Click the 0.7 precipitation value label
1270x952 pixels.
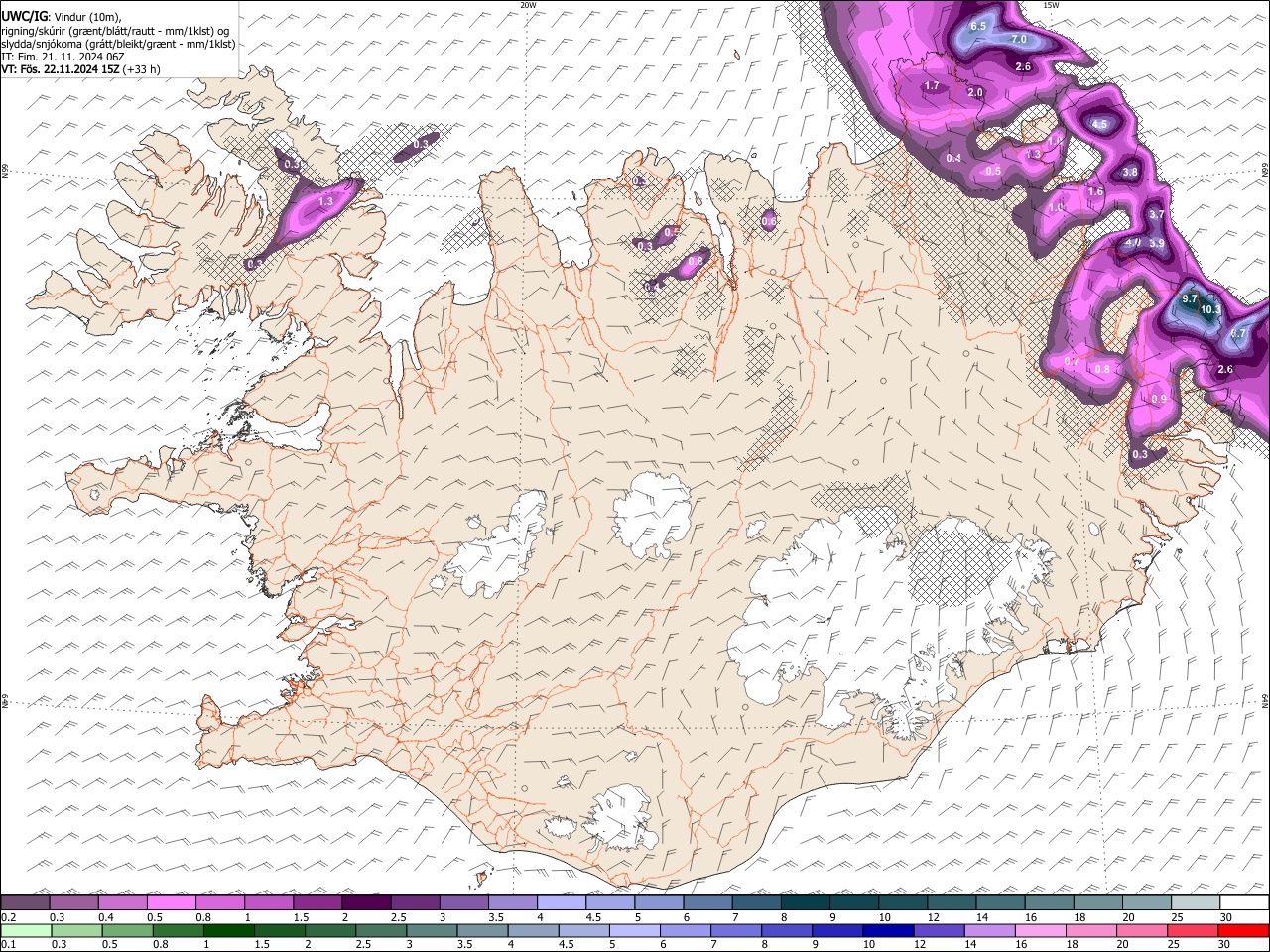1072,361
